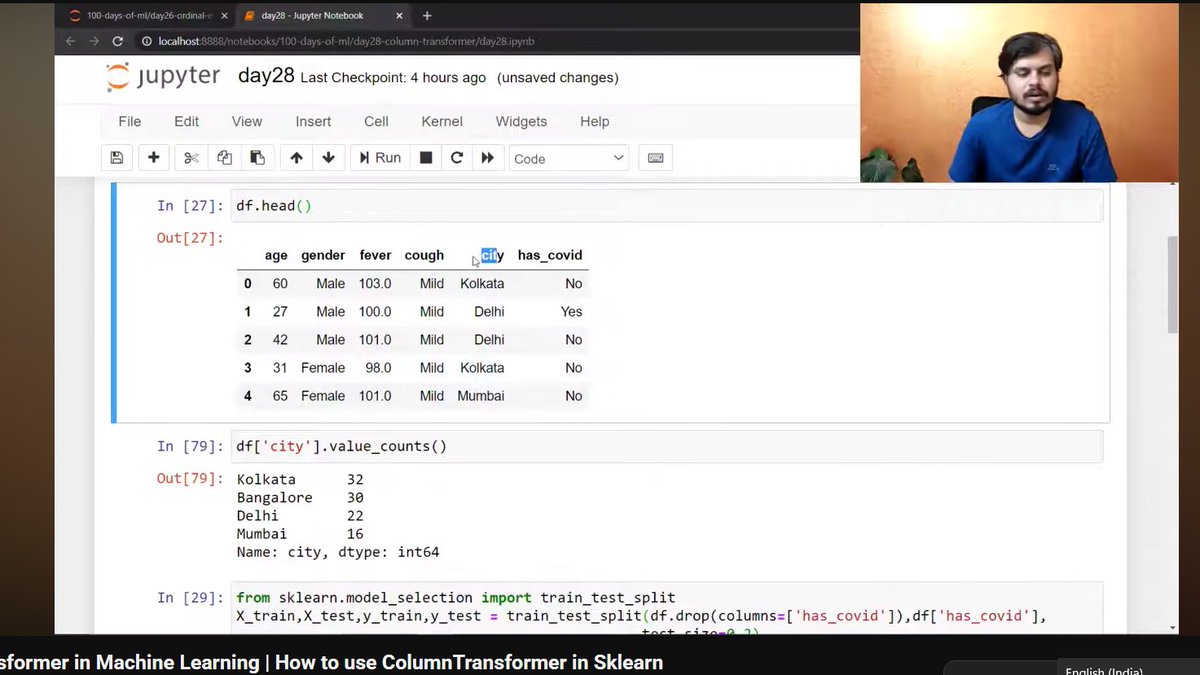Move selected cell down arrow
1200x675 pixels.
[x=328, y=158]
